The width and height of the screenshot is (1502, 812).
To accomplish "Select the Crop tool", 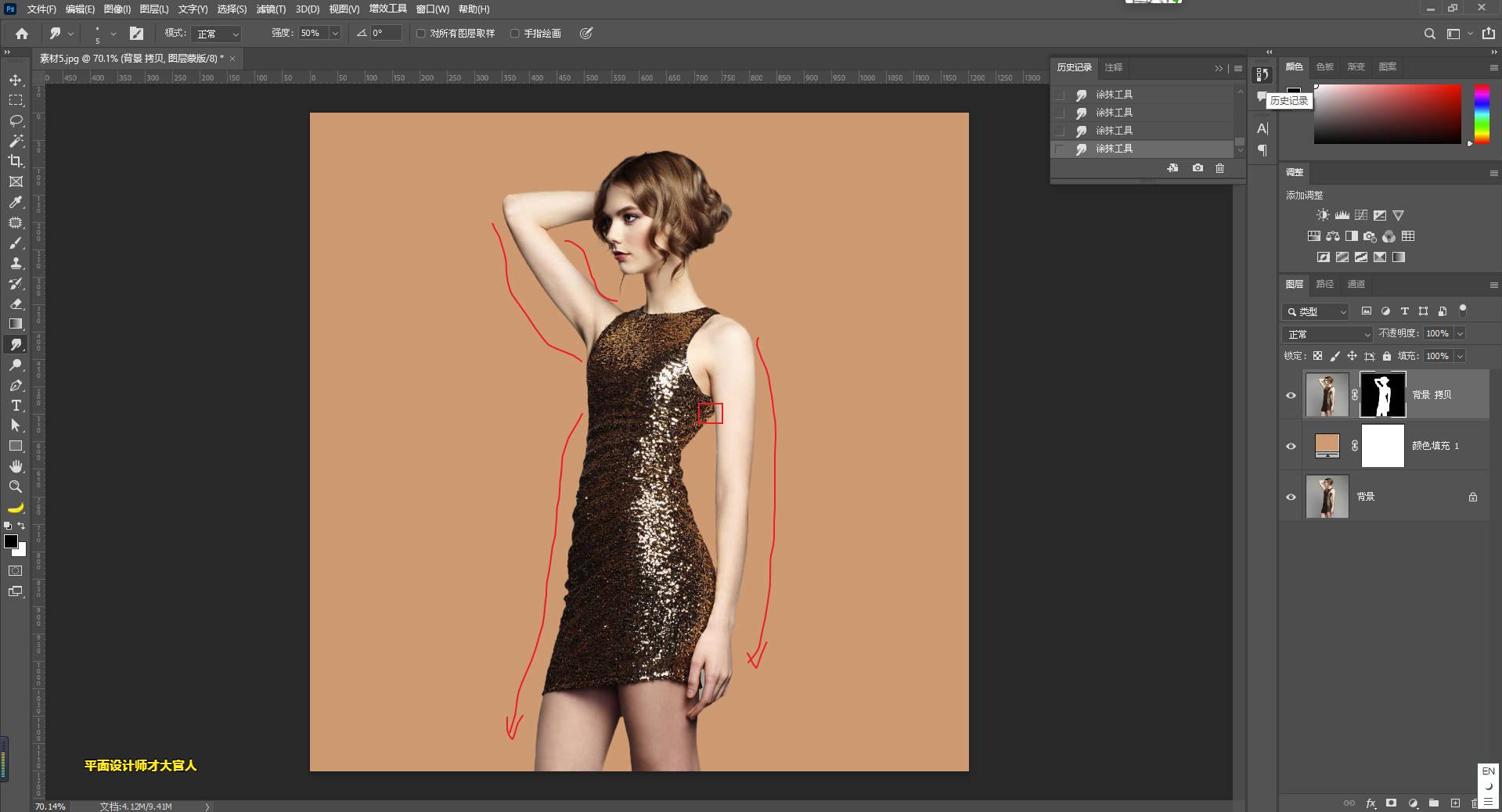I will 16,161.
